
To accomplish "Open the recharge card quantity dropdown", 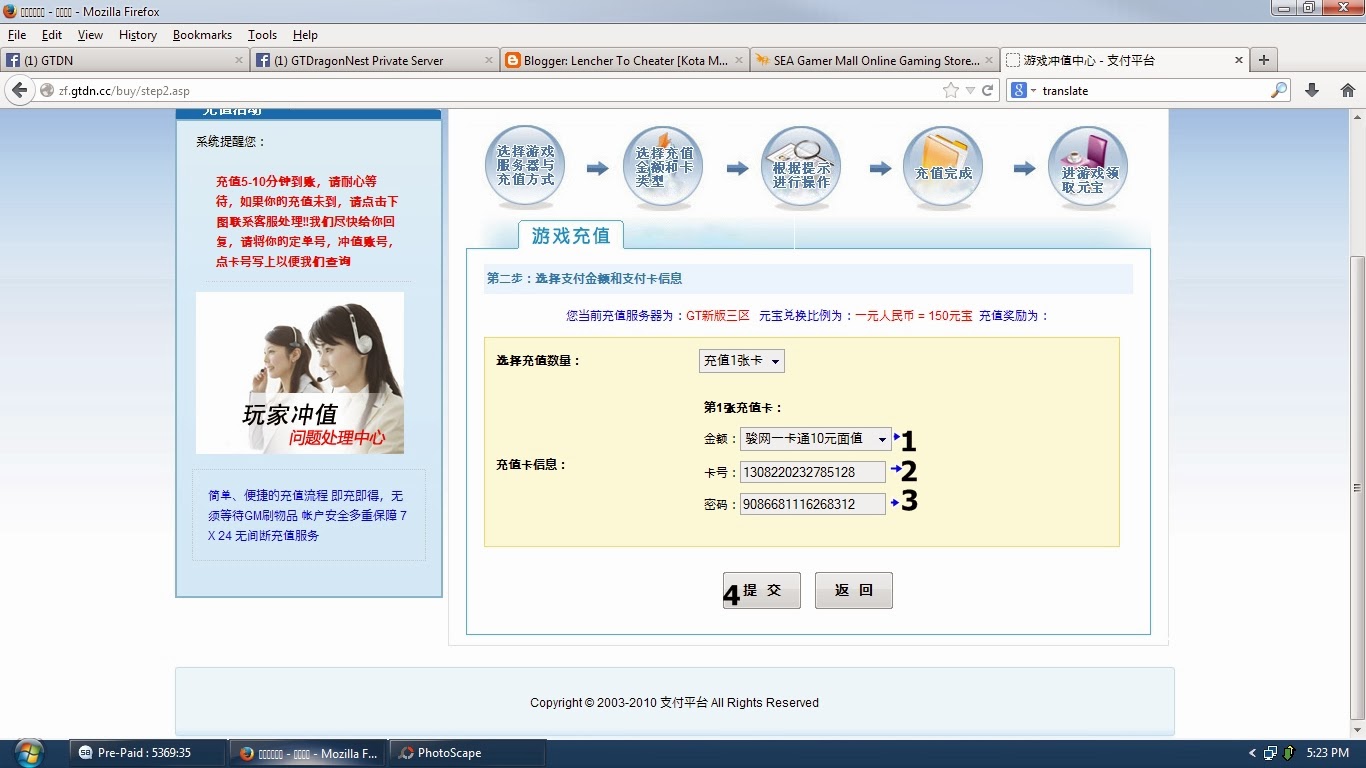I will pos(742,360).
